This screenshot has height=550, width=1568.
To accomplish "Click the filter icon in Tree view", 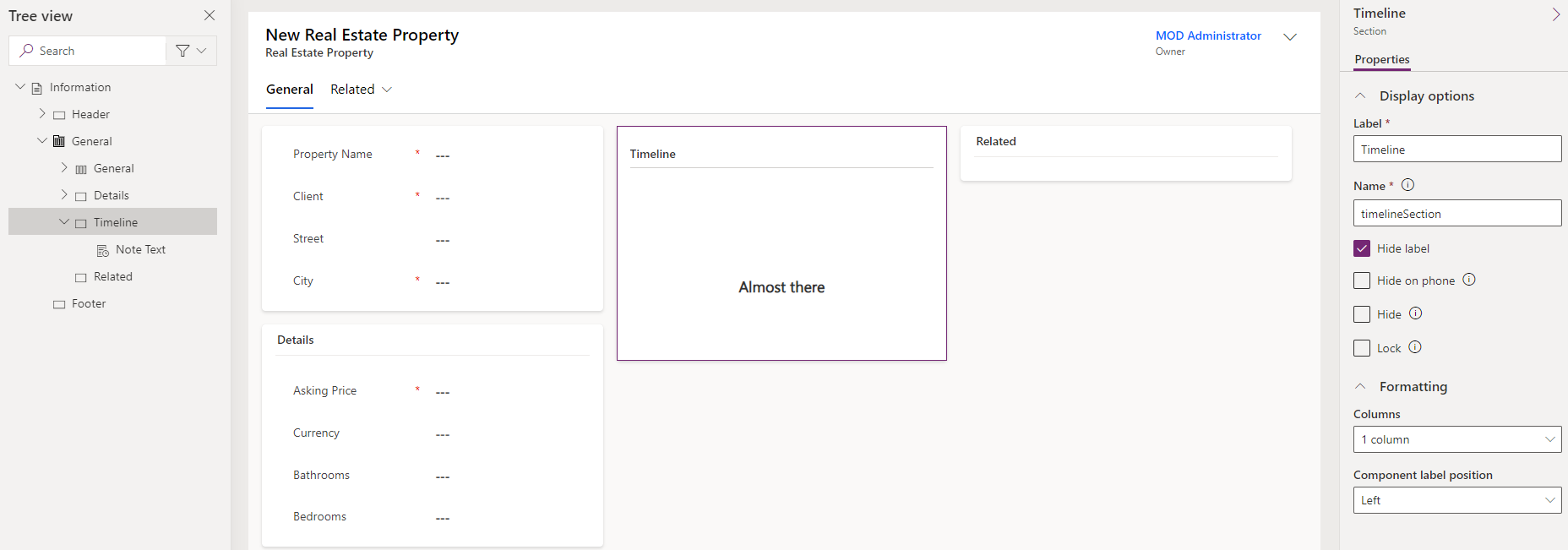I will [x=182, y=51].
